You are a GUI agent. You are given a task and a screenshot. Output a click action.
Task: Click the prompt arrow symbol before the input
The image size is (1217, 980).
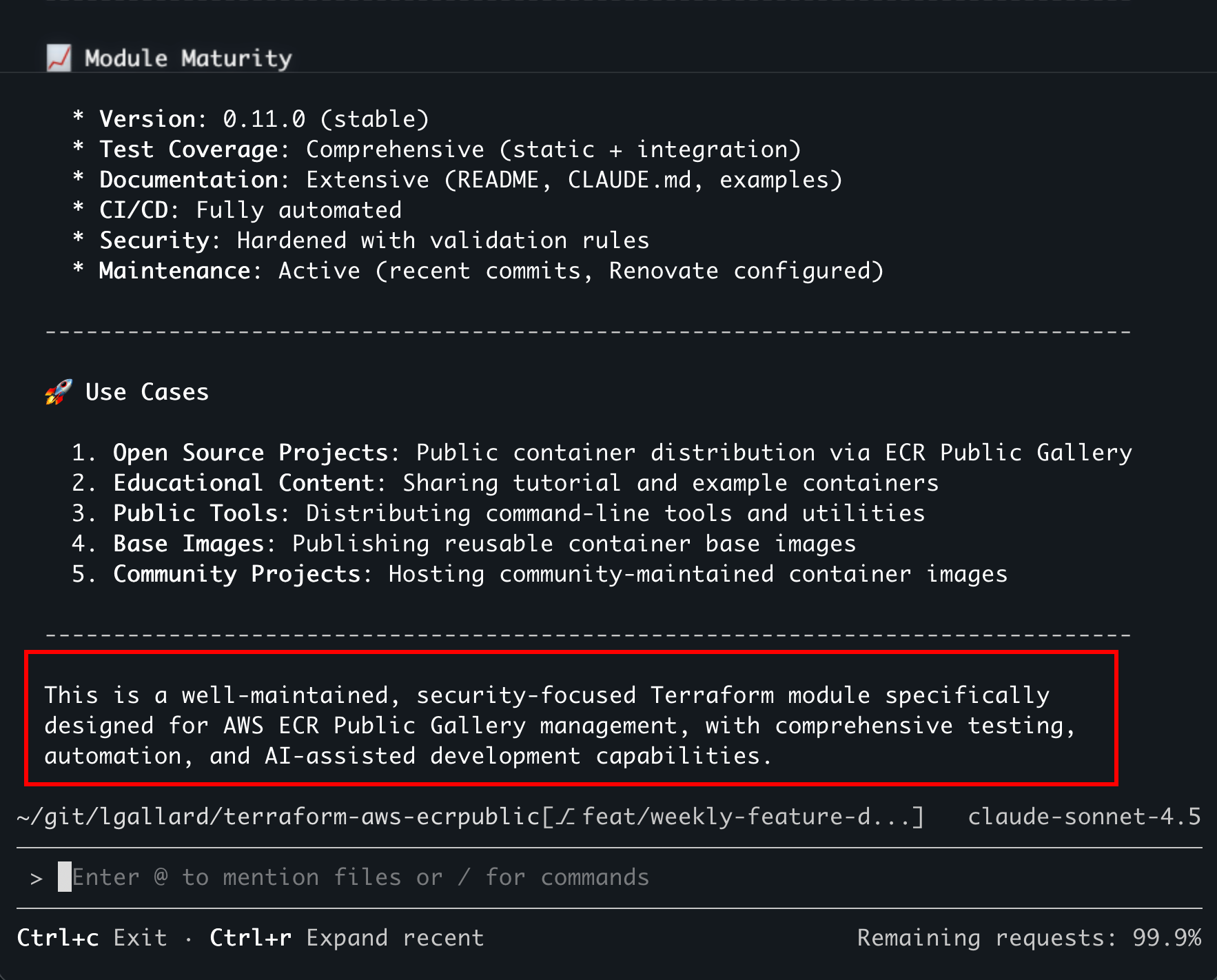click(37, 878)
